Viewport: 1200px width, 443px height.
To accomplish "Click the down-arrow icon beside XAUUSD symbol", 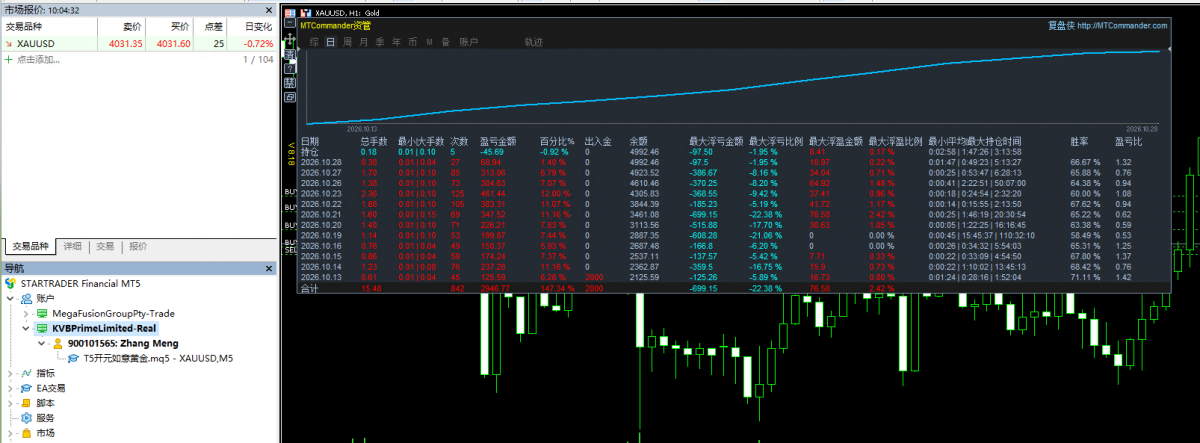I will tap(9, 44).
